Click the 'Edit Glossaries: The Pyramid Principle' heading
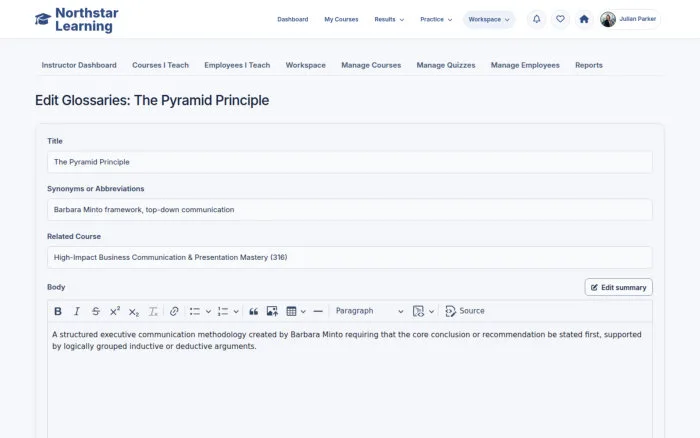The width and height of the screenshot is (700, 438). click(152, 100)
